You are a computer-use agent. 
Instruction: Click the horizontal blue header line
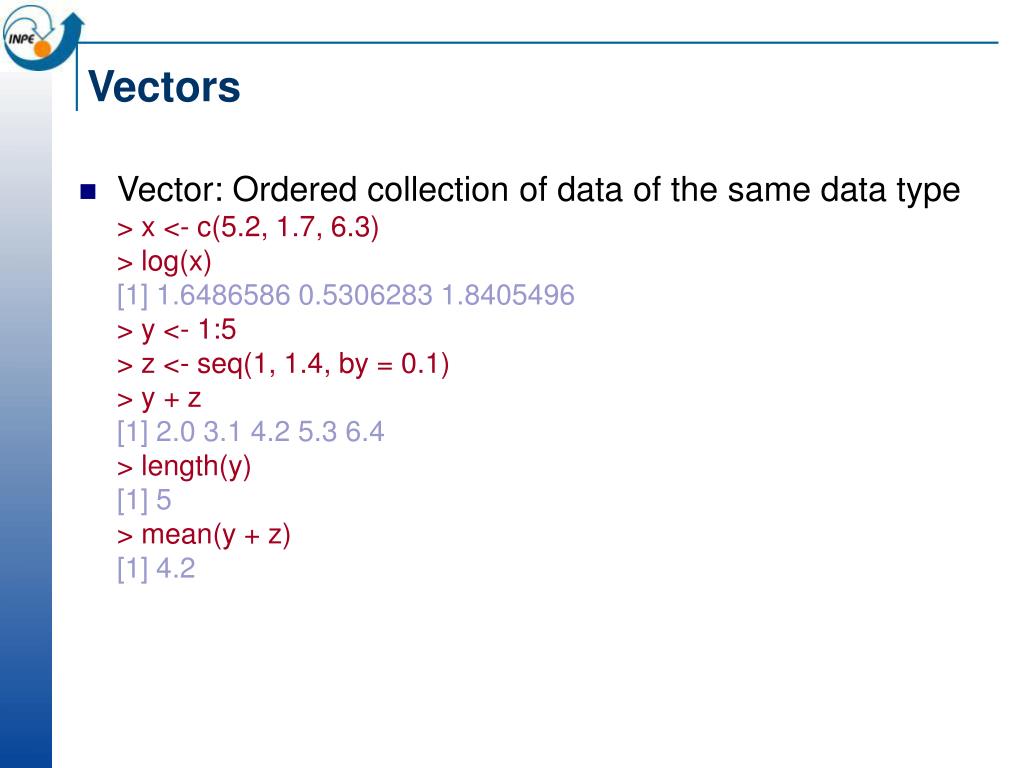pyautogui.click(x=537, y=43)
